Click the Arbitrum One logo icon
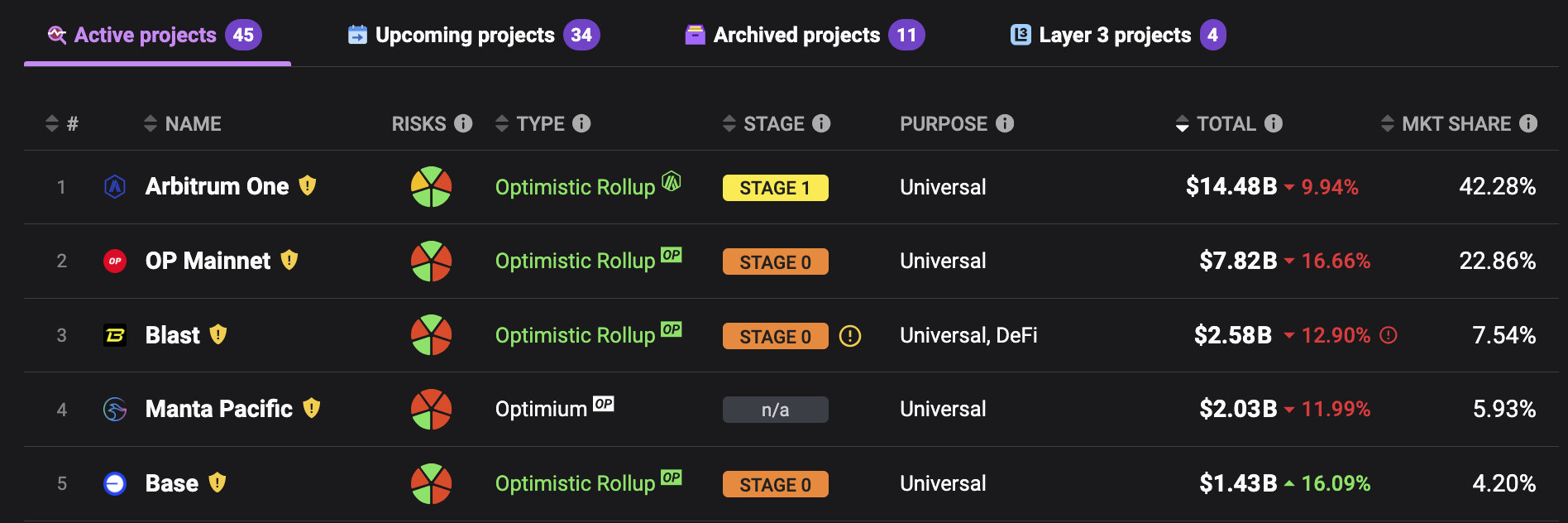 pos(115,187)
